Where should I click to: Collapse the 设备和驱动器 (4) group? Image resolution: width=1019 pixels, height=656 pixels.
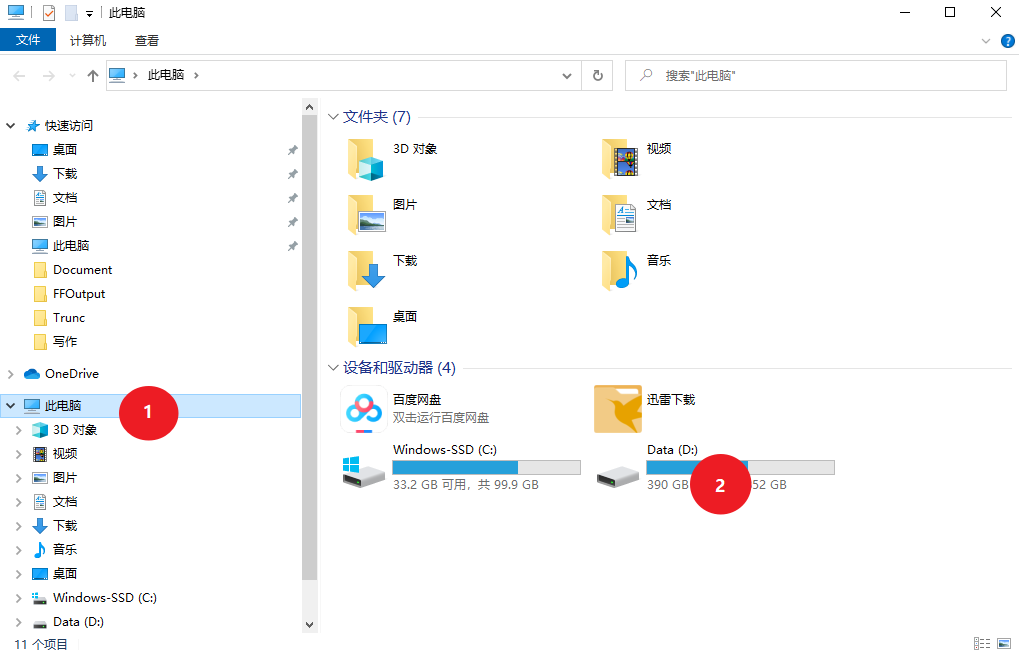tap(333, 368)
